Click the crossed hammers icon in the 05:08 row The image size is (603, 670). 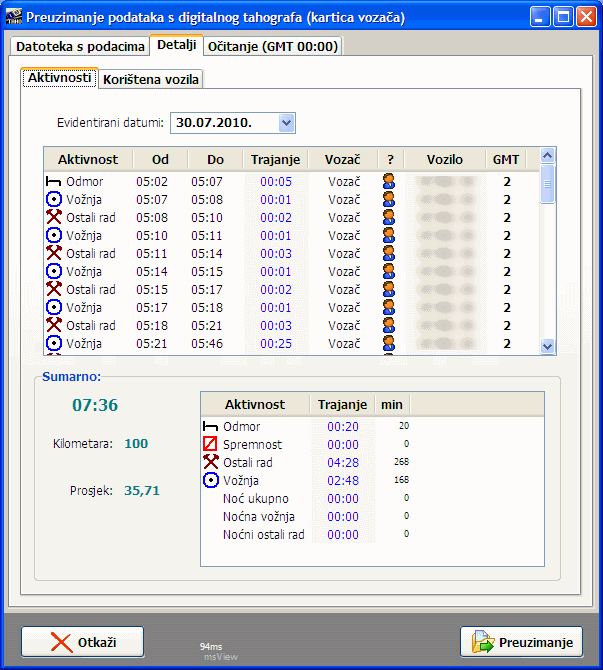54,218
